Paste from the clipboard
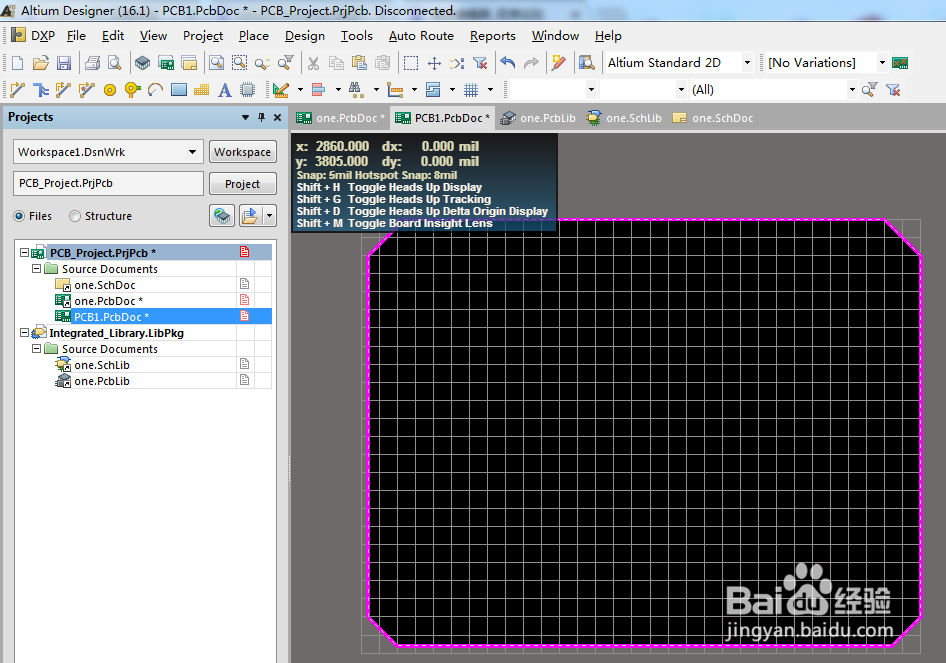This screenshot has width=946, height=663. point(360,63)
